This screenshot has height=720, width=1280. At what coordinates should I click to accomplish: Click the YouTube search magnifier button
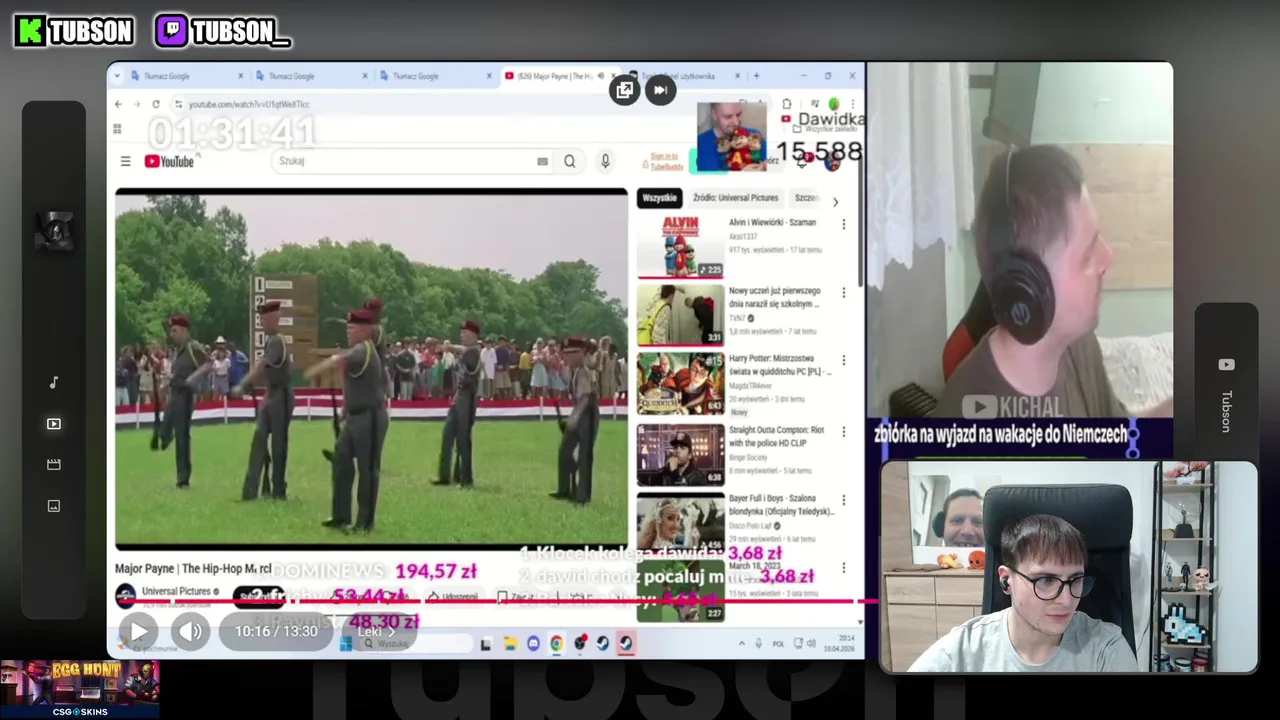pyautogui.click(x=569, y=161)
